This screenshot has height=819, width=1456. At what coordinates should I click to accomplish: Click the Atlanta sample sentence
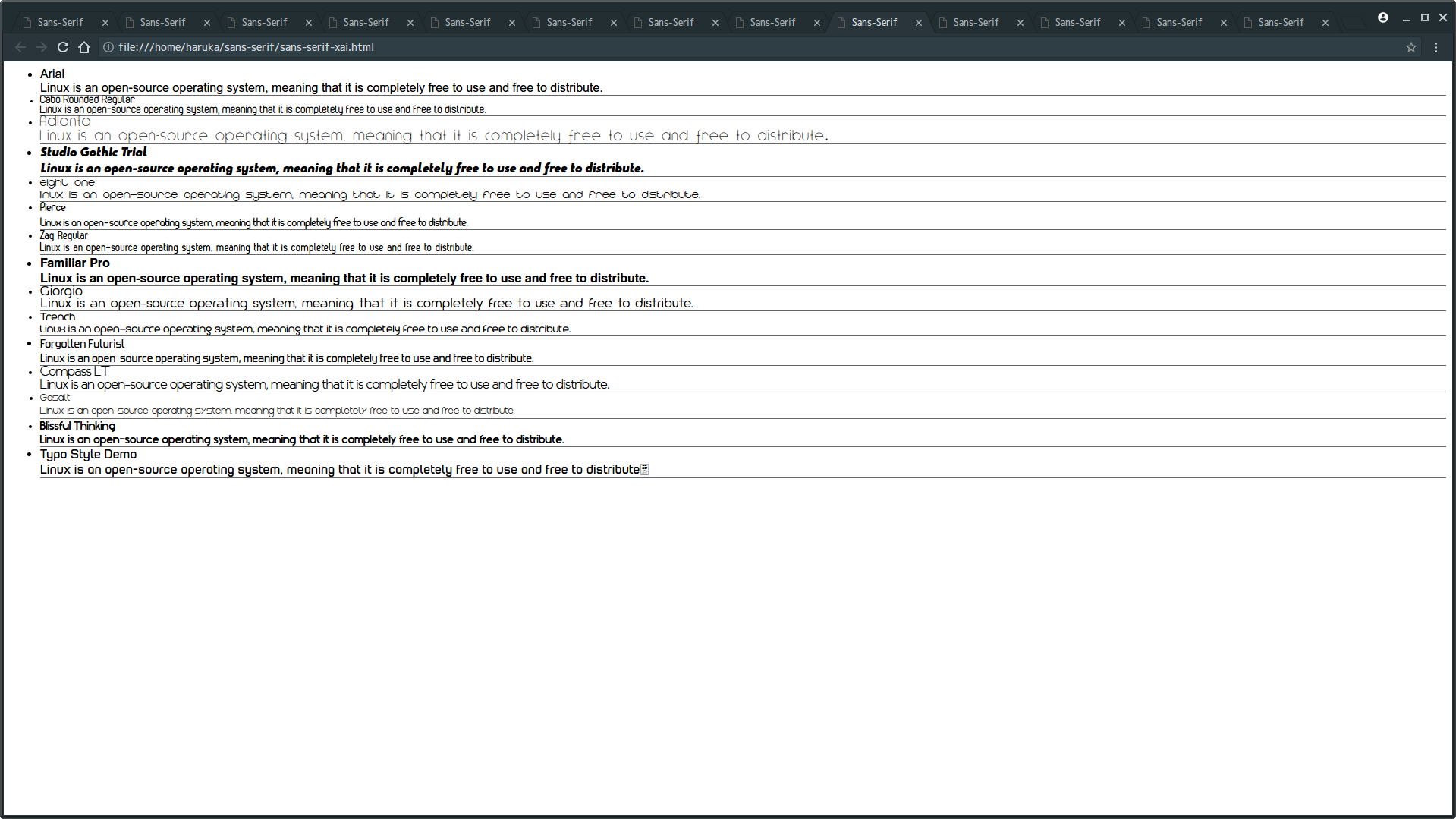[x=434, y=136]
